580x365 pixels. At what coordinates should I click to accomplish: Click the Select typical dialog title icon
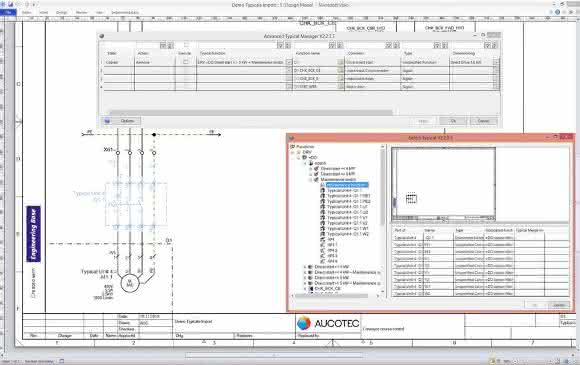pyautogui.click(x=292, y=138)
